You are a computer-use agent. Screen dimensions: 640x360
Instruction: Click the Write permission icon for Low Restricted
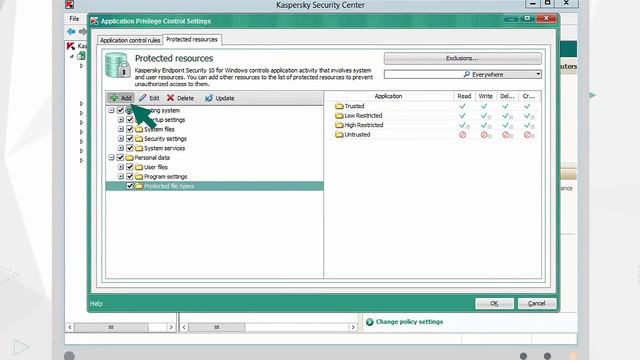tap(484, 116)
